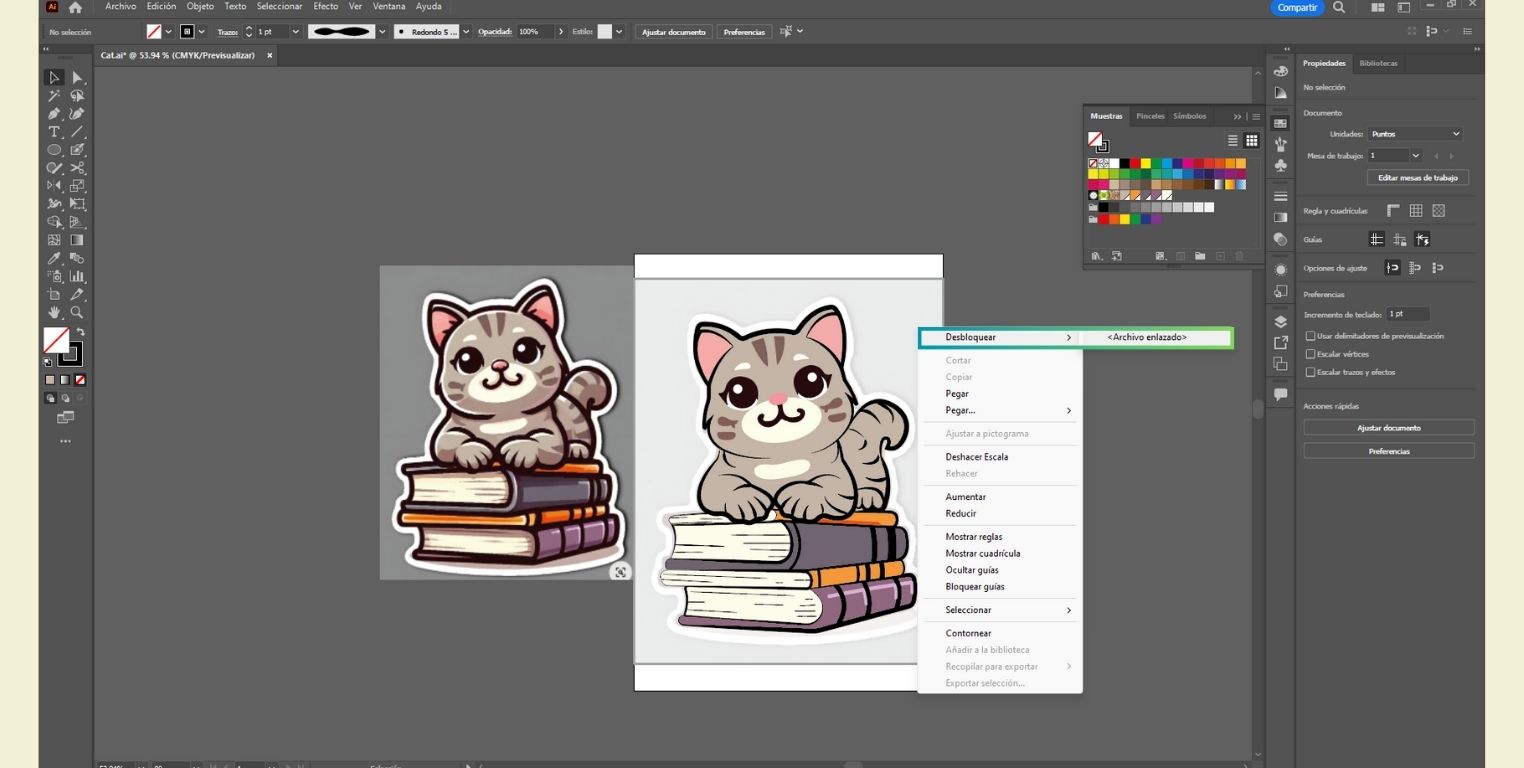Select the Lasso tool
Screen dimensions: 1524x768
(x=77, y=96)
